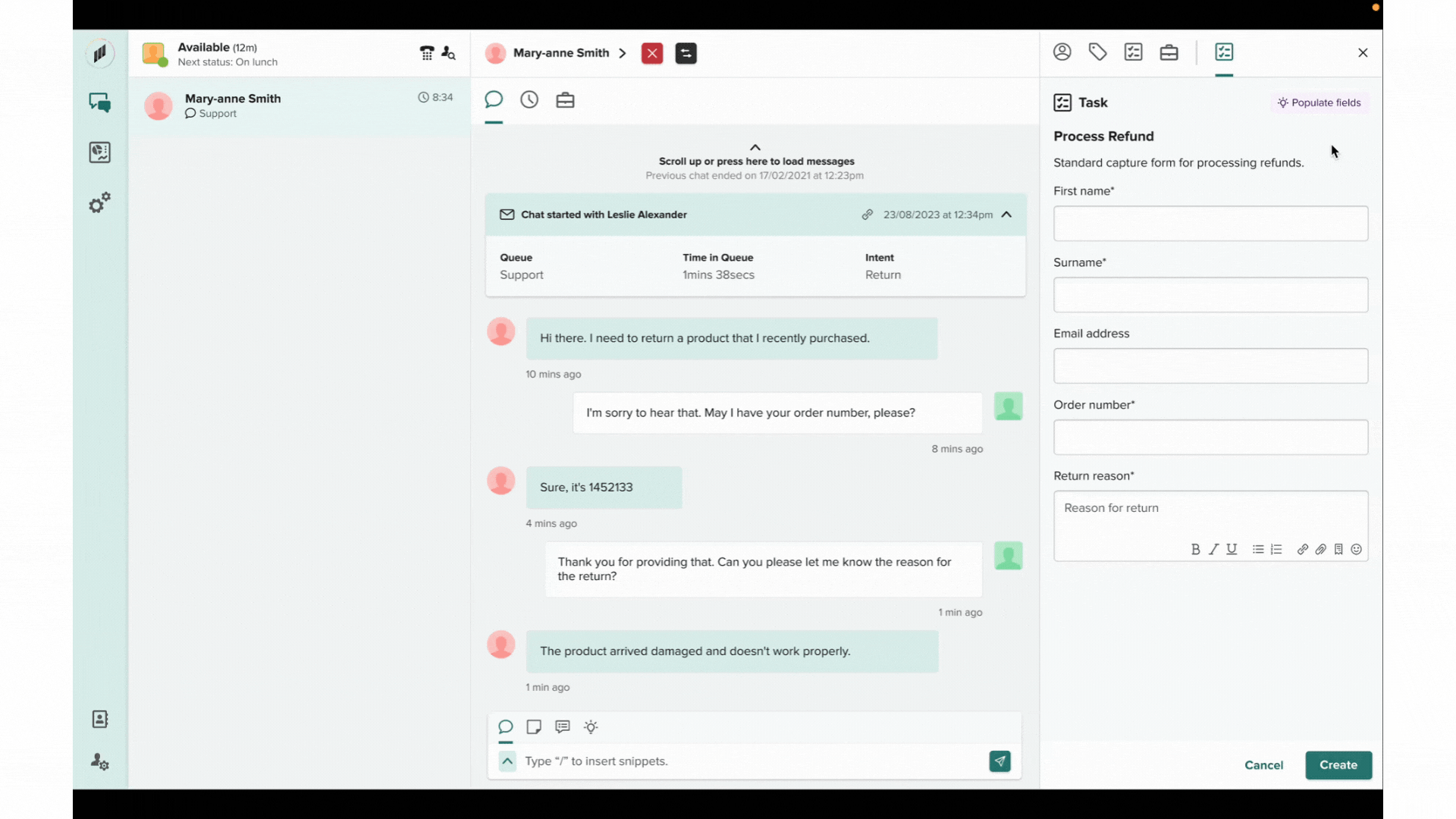The image size is (1456, 819).
Task: Toggle bold in Return reason editor
Action: coord(1195,549)
